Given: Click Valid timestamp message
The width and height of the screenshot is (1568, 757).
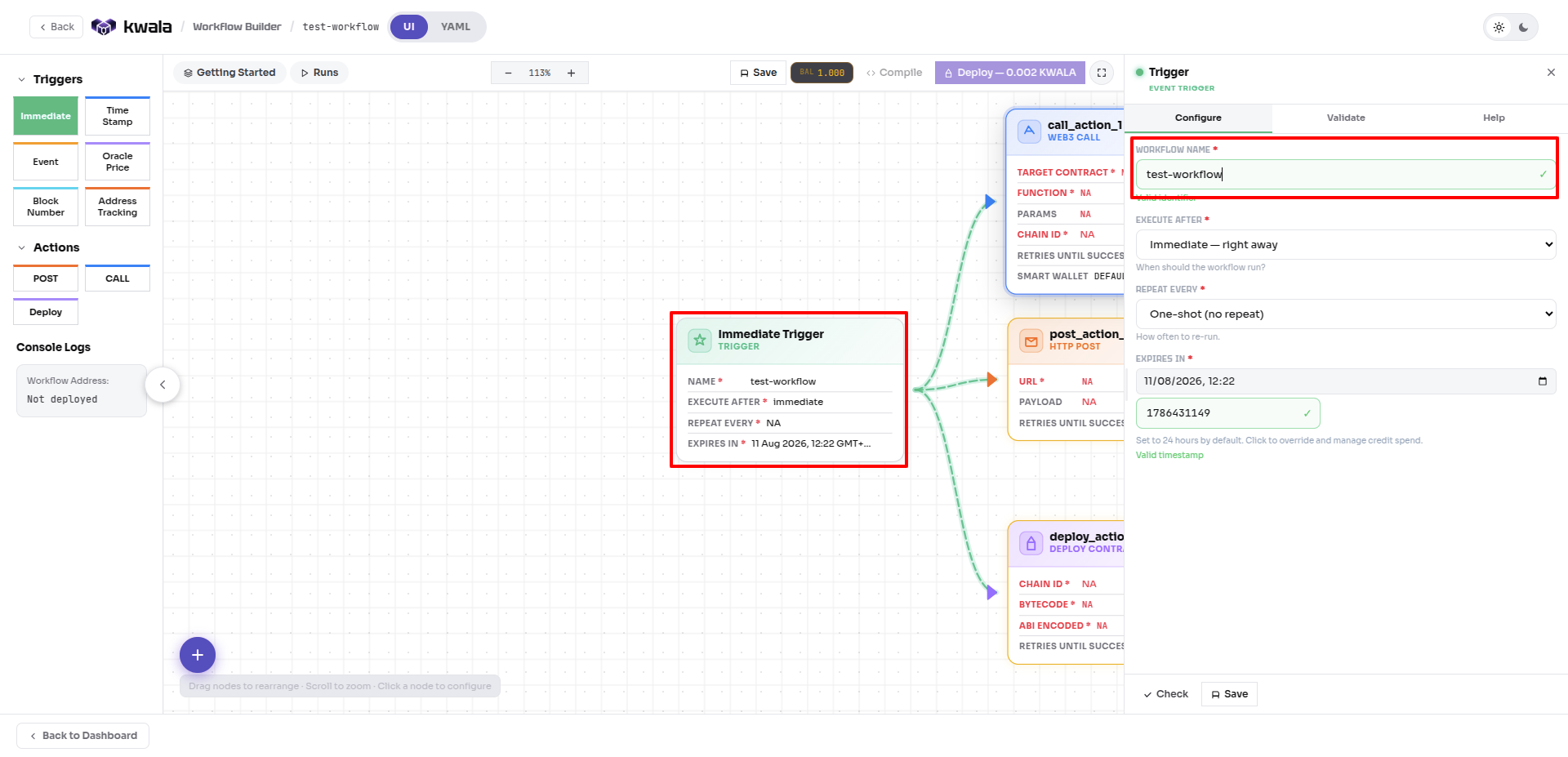Looking at the screenshot, I should 1169,455.
